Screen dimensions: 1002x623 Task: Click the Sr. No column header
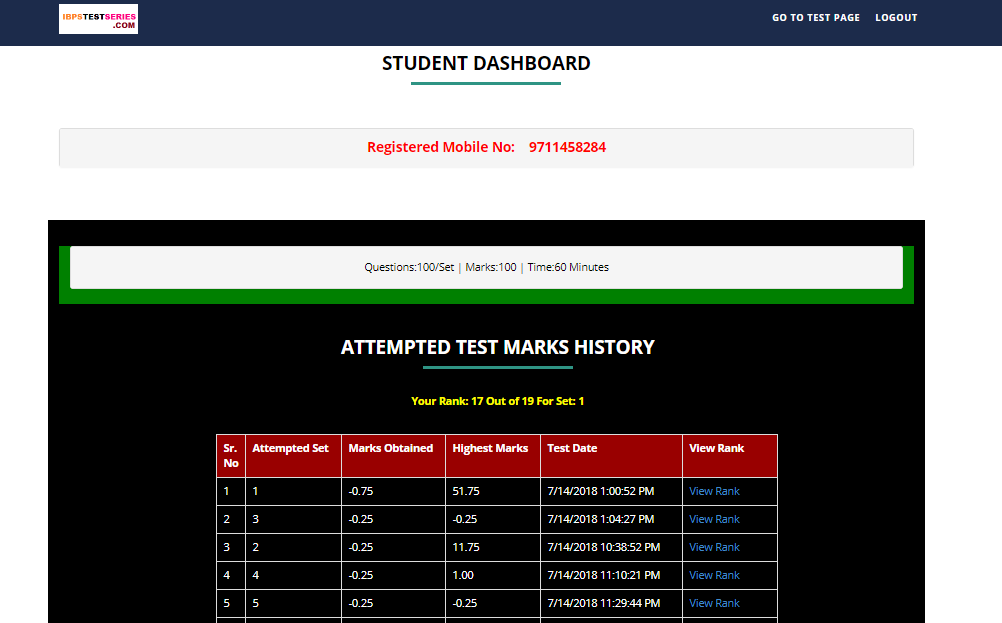point(231,456)
